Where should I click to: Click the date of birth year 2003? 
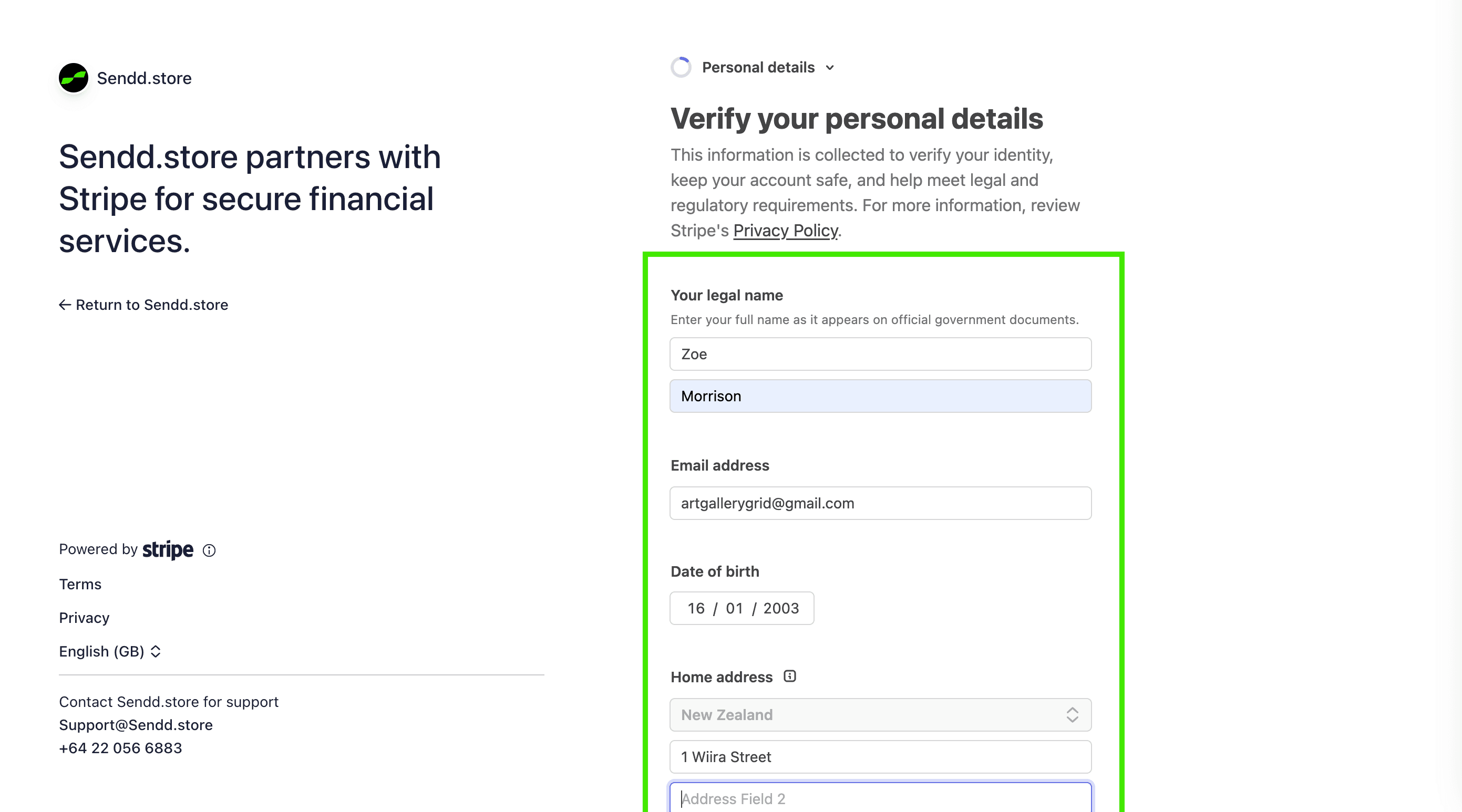781,608
